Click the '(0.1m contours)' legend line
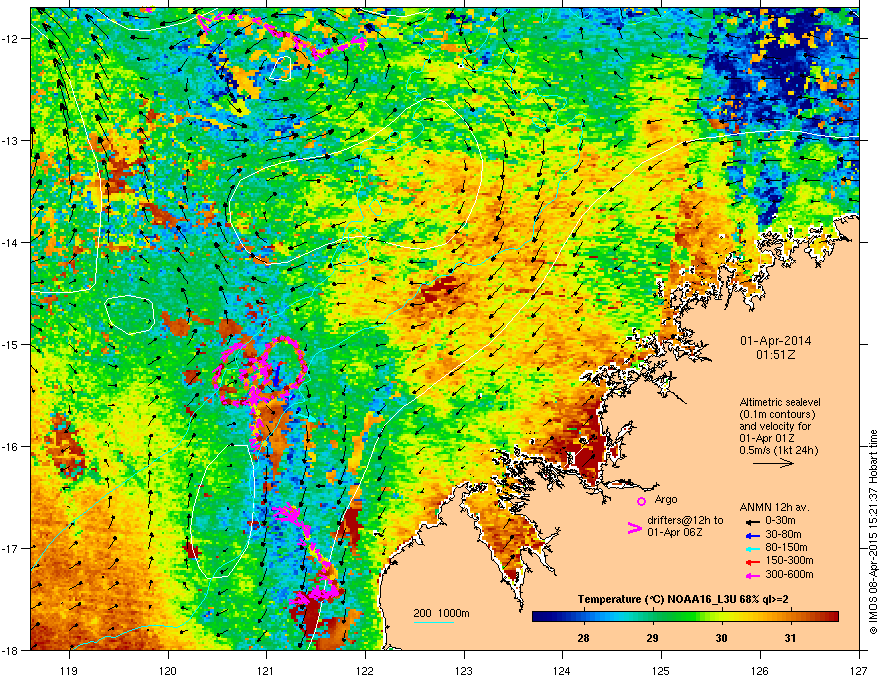Image resolution: width=880 pixels, height=680 pixels. pos(777,414)
